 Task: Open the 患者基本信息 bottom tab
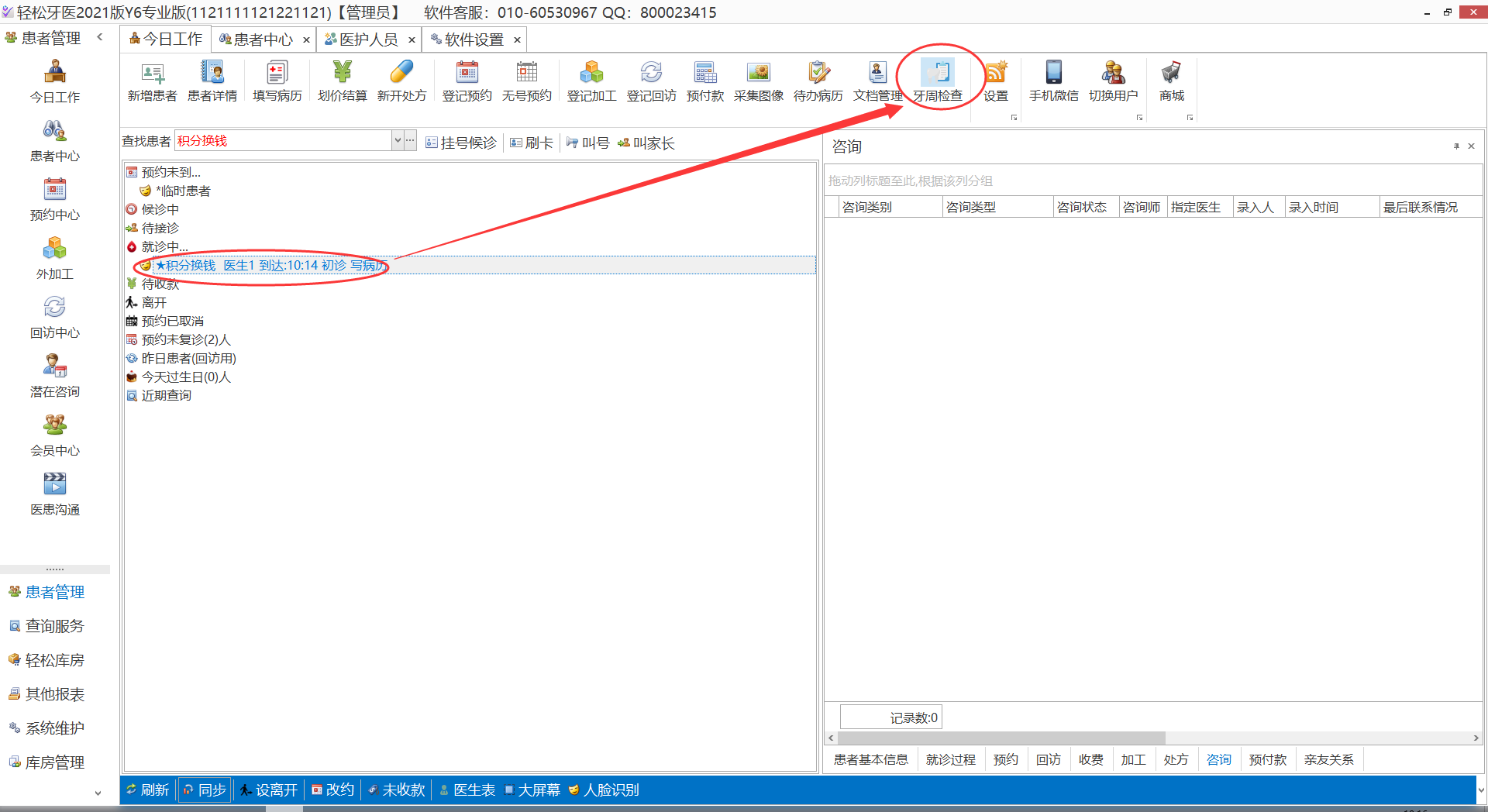tap(871, 760)
